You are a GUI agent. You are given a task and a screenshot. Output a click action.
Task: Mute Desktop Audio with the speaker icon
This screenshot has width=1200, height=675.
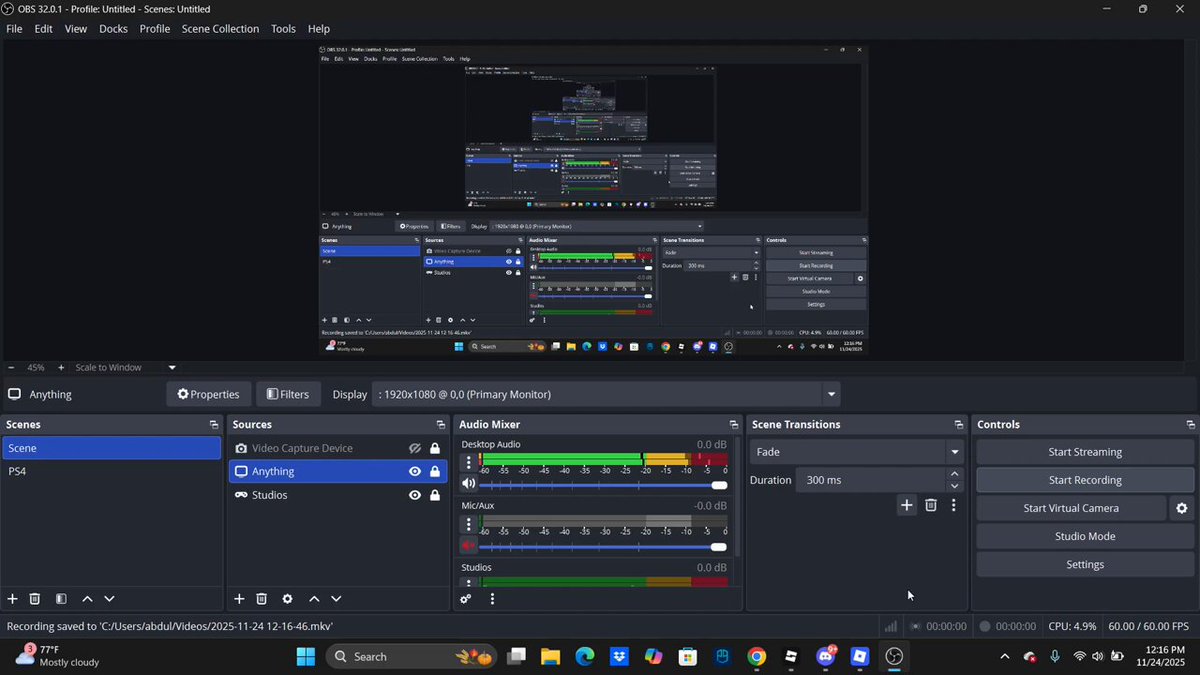tap(468, 484)
